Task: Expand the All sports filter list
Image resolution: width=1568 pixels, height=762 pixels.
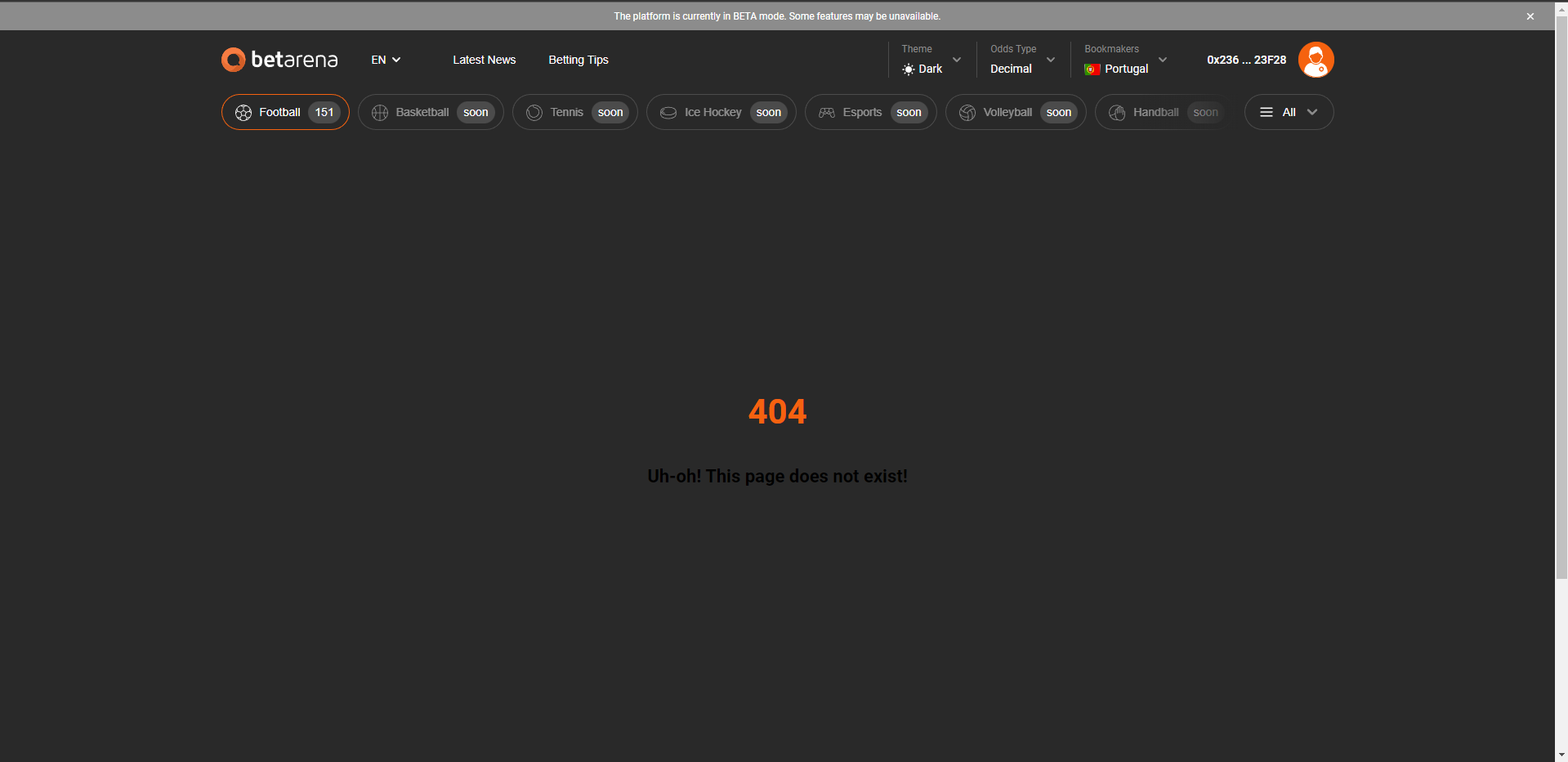Action: 1288,112
